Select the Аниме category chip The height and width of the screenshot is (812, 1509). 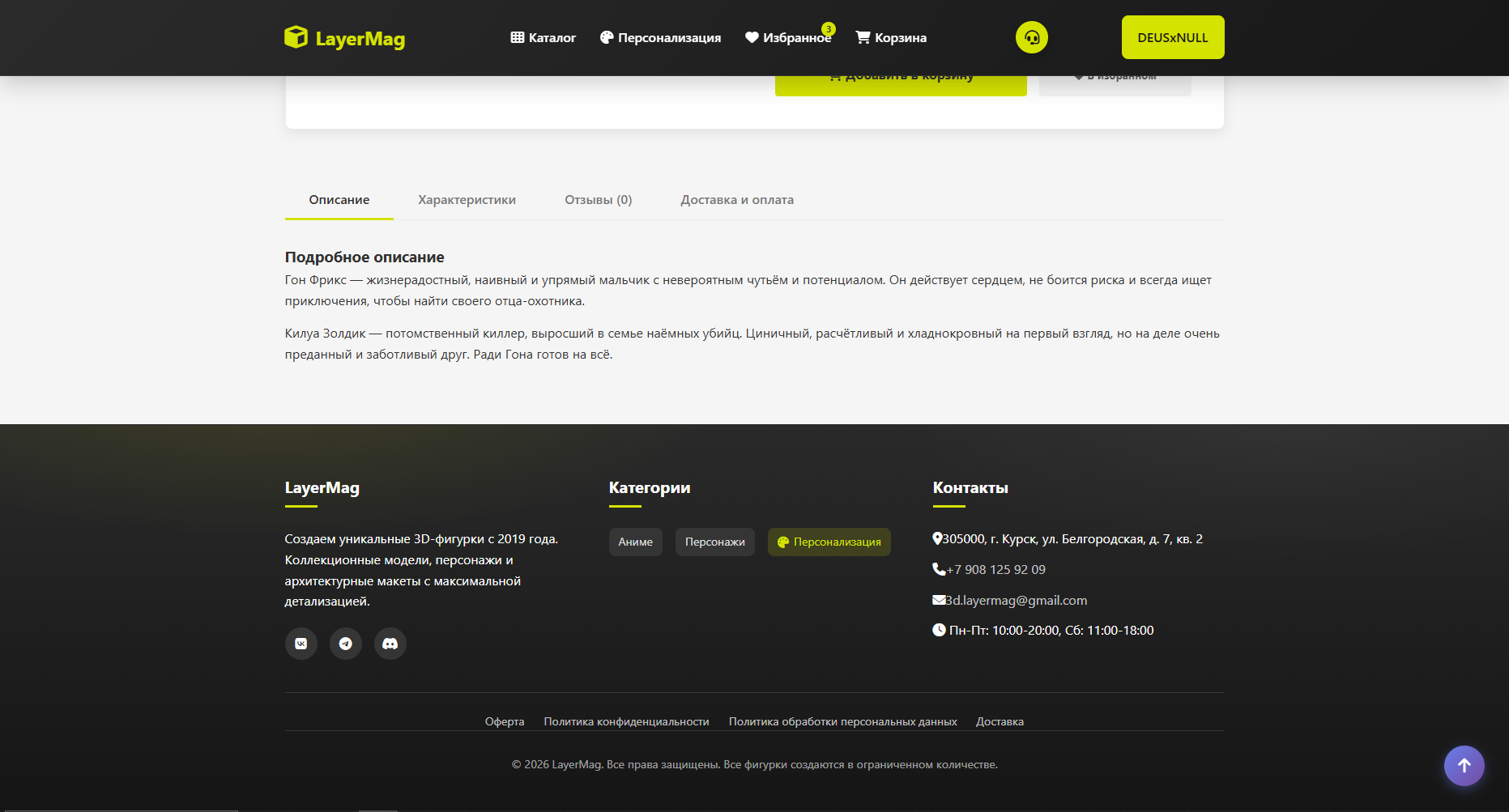636,542
